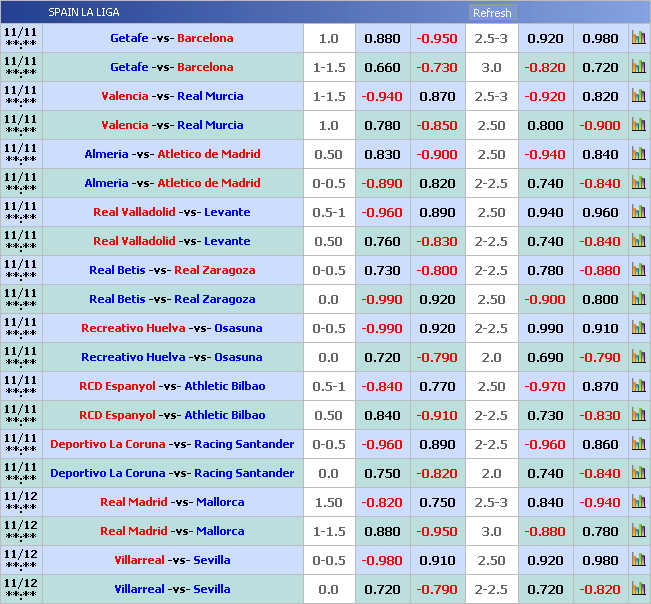Viewport: 651px width, 604px height.
Task: Choose 0.690 over odds for Recreativo Huelva-Osasuna
Action: pyautogui.click(x=545, y=357)
